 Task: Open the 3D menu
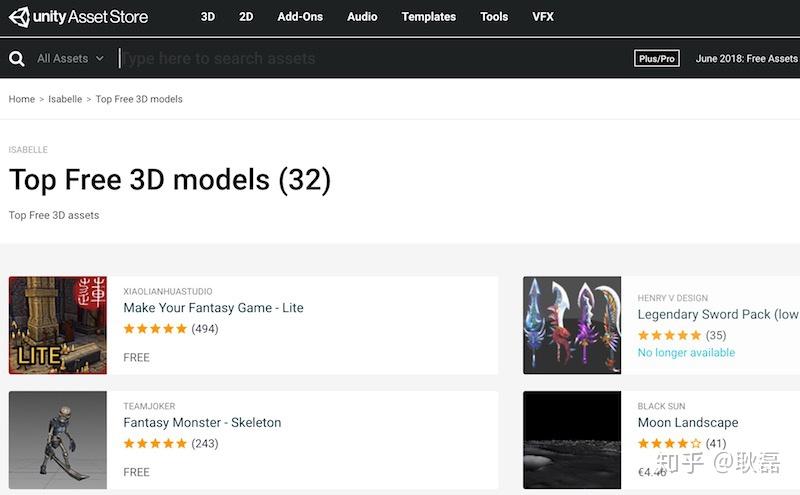click(x=208, y=17)
